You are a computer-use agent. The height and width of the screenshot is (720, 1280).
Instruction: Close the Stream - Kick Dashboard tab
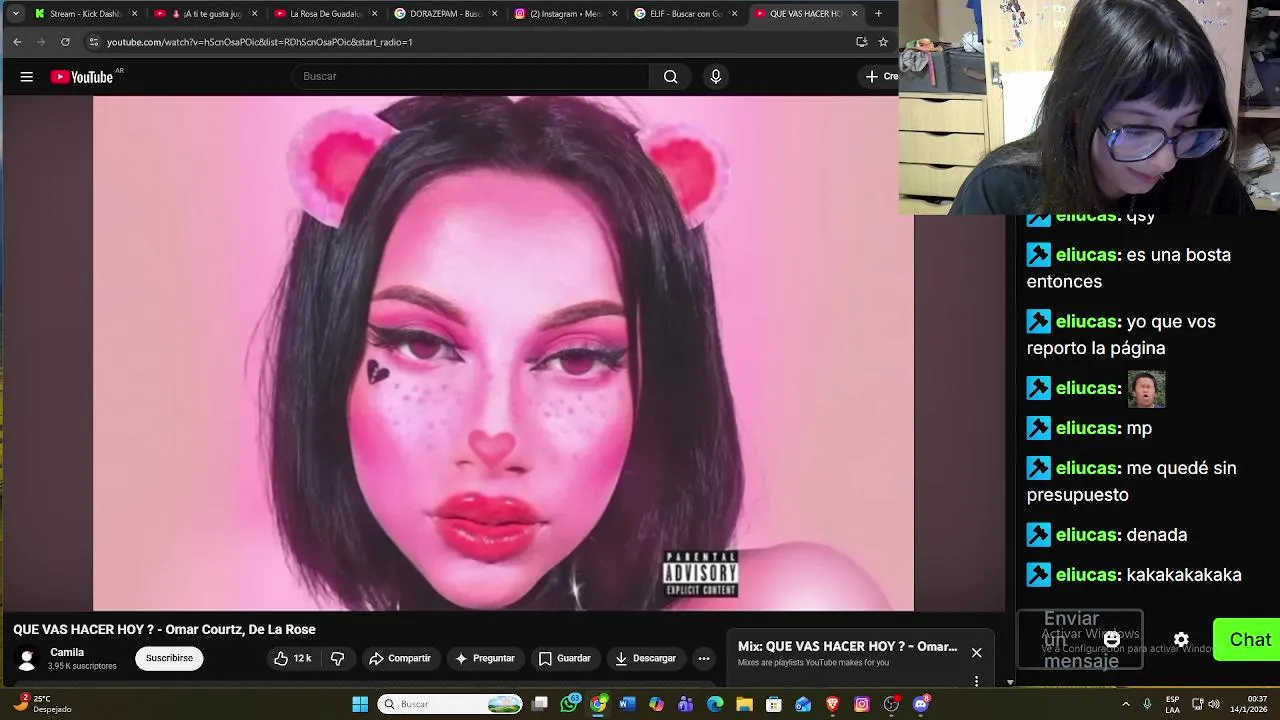(x=135, y=14)
